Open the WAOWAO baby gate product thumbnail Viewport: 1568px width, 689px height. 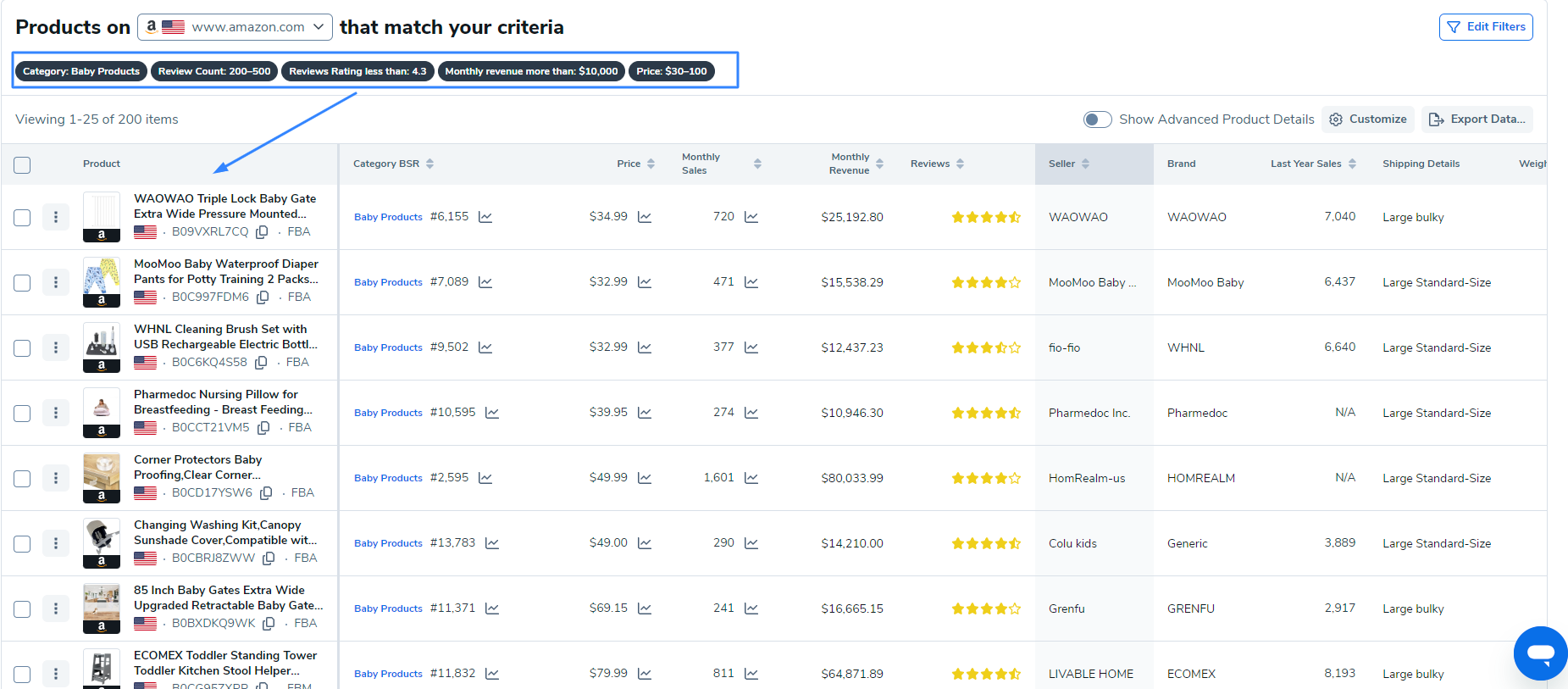(x=102, y=217)
